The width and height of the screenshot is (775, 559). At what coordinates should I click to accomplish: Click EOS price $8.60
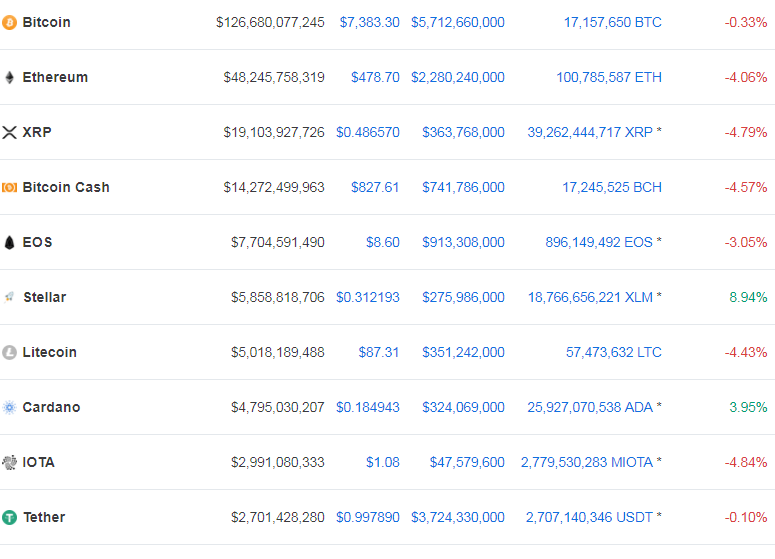pyautogui.click(x=383, y=242)
